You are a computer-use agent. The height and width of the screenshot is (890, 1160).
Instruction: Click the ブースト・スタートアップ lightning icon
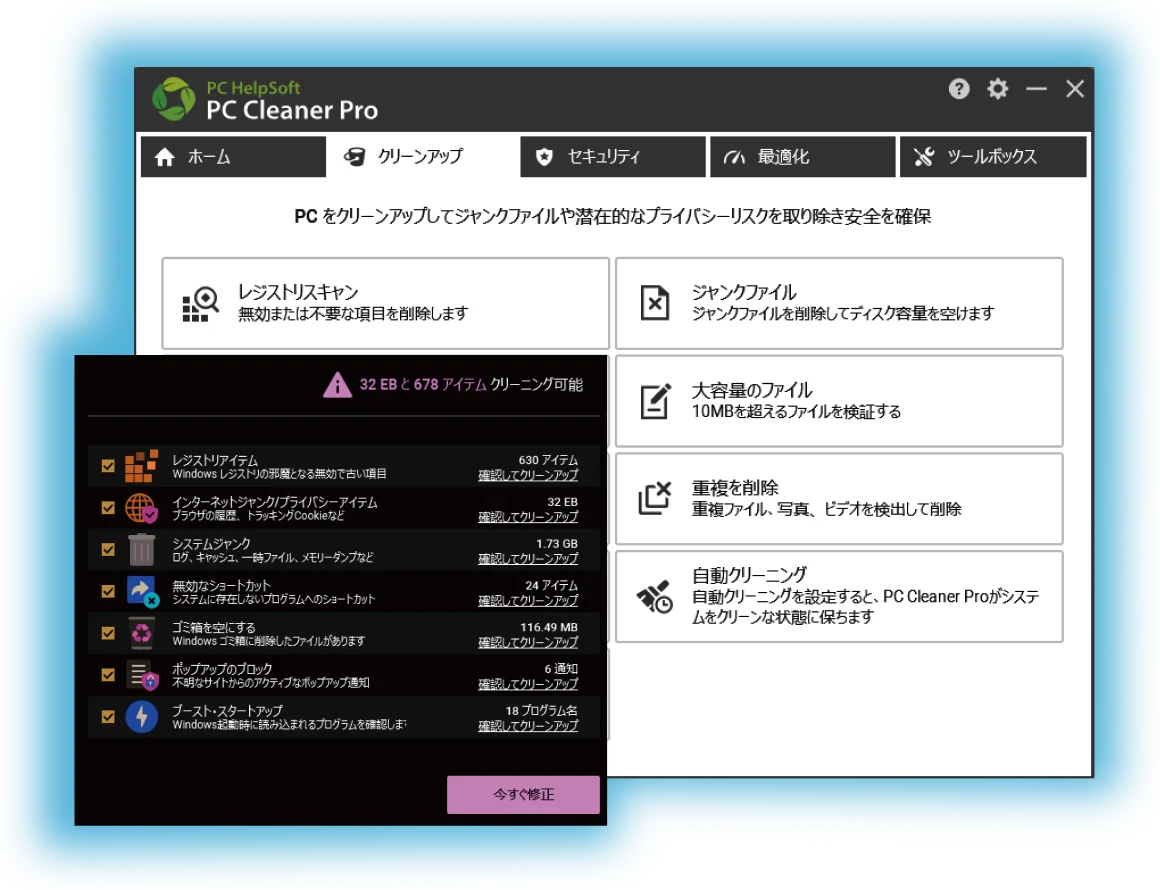click(141, 717)
